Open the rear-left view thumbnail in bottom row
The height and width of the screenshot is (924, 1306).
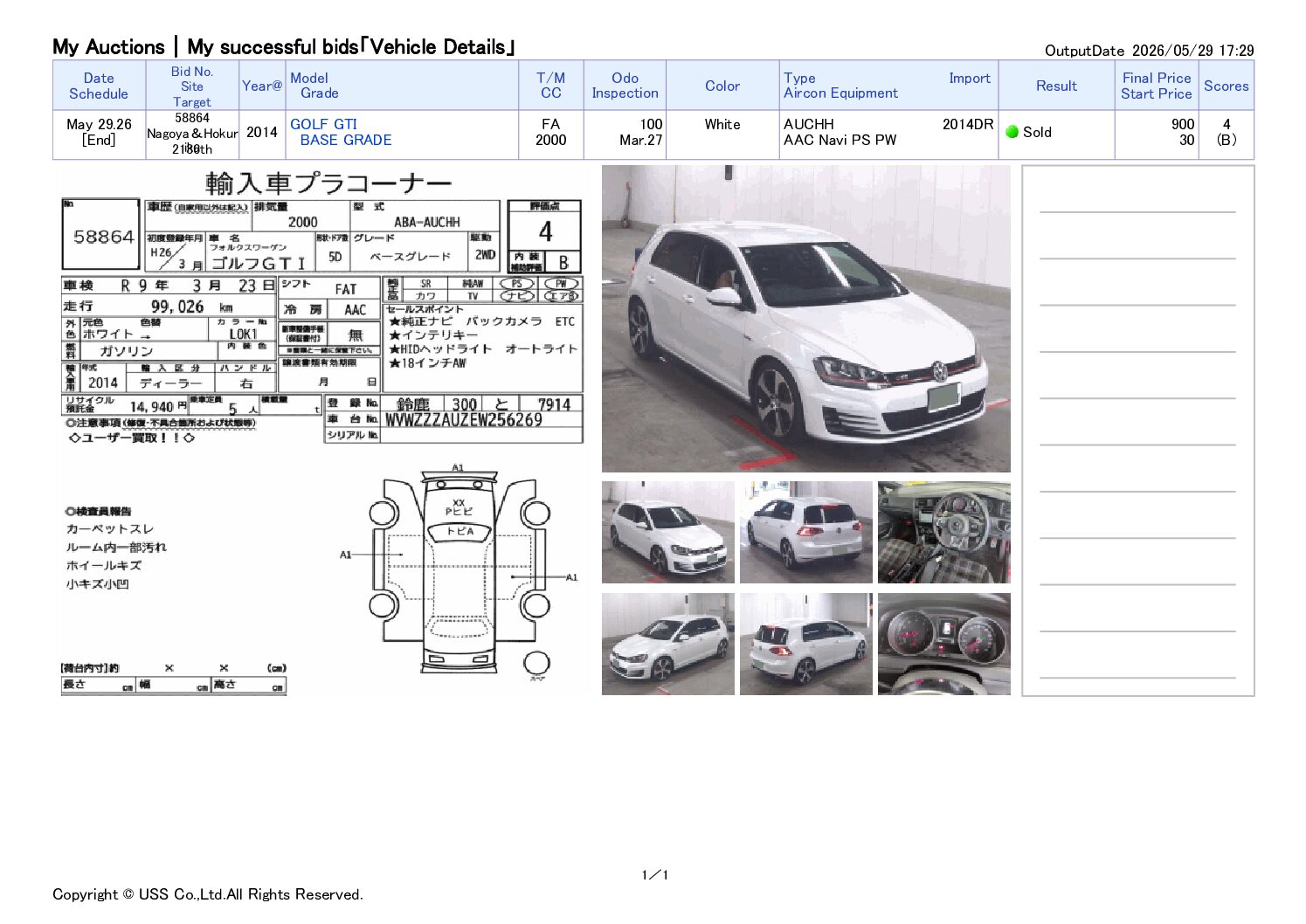point(805,644)
